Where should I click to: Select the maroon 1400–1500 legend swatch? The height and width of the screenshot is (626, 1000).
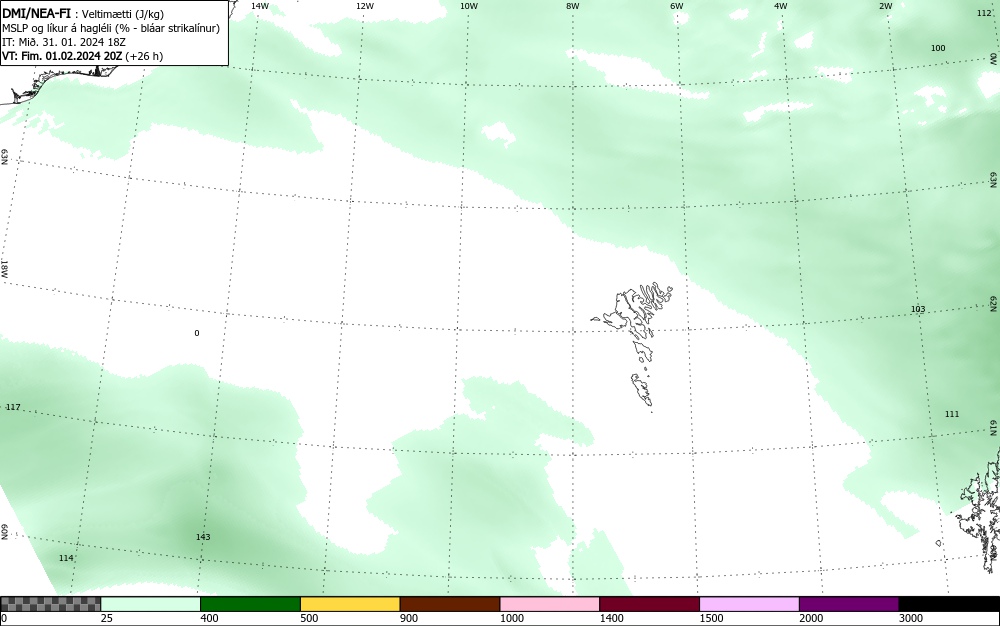[x=649, y=604]
